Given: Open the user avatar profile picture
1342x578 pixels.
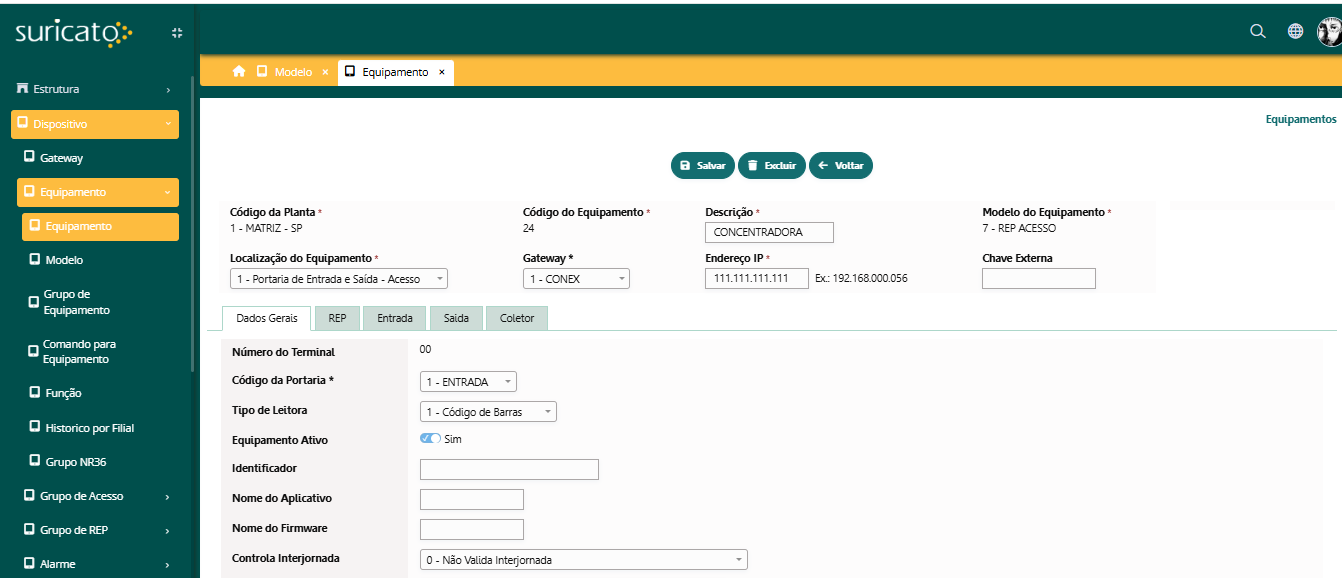Looking at the screenshot, I should click(1329, 31).
